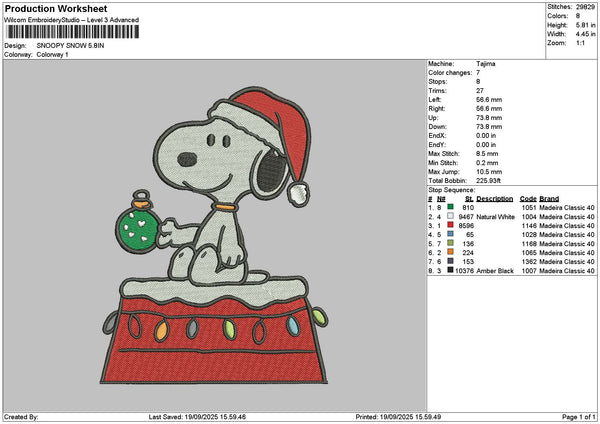
Task: Click stitch count 10376 in row 8
Action: [x=465, y=271]
